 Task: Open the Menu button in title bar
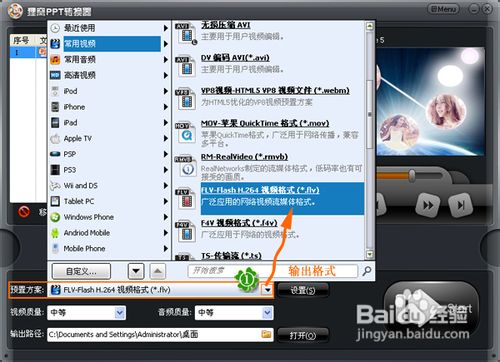[x=443, y=9]
